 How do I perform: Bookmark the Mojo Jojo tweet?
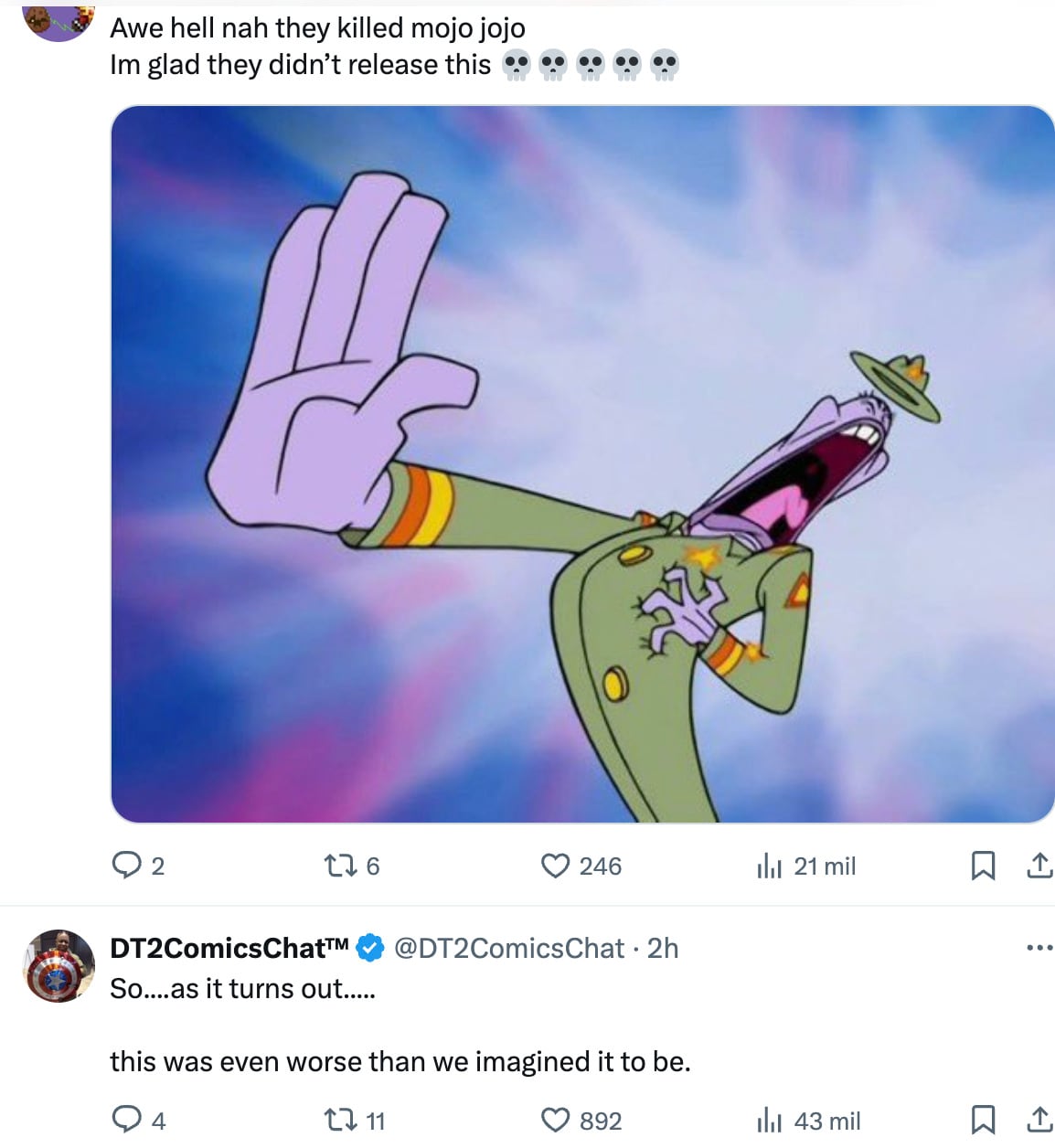983,865
